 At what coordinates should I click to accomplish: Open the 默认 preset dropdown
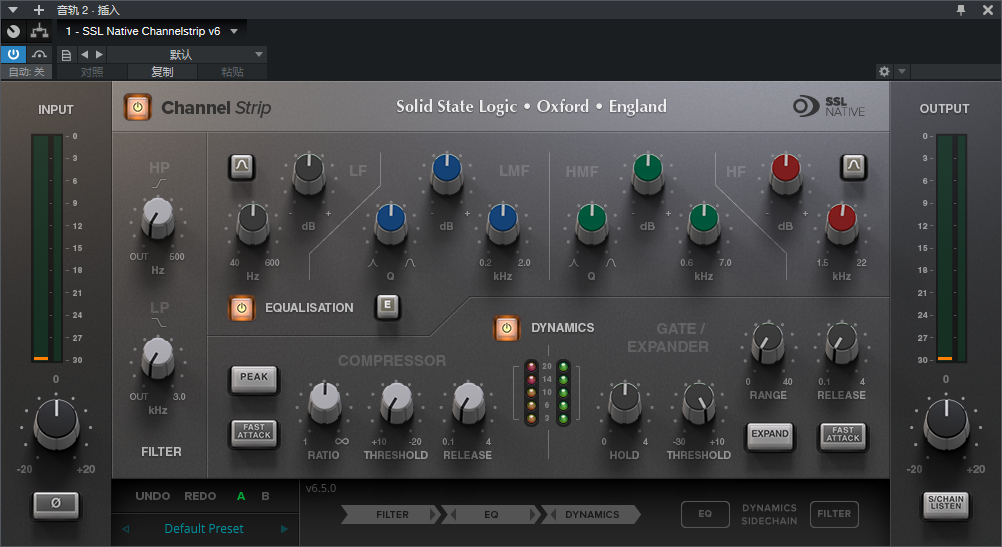[186, 55]
